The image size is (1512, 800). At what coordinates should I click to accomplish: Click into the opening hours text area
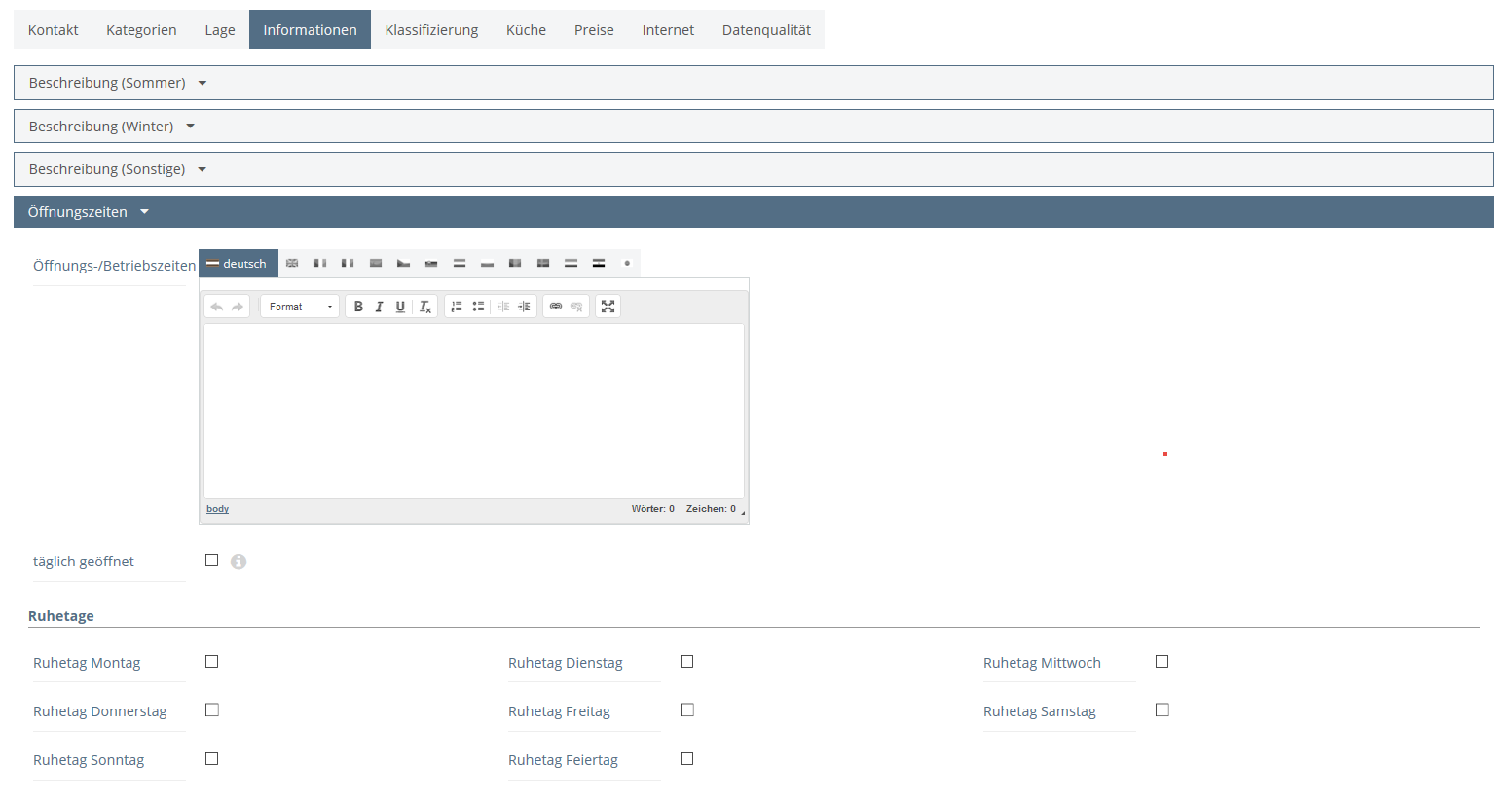coord(474,411)
